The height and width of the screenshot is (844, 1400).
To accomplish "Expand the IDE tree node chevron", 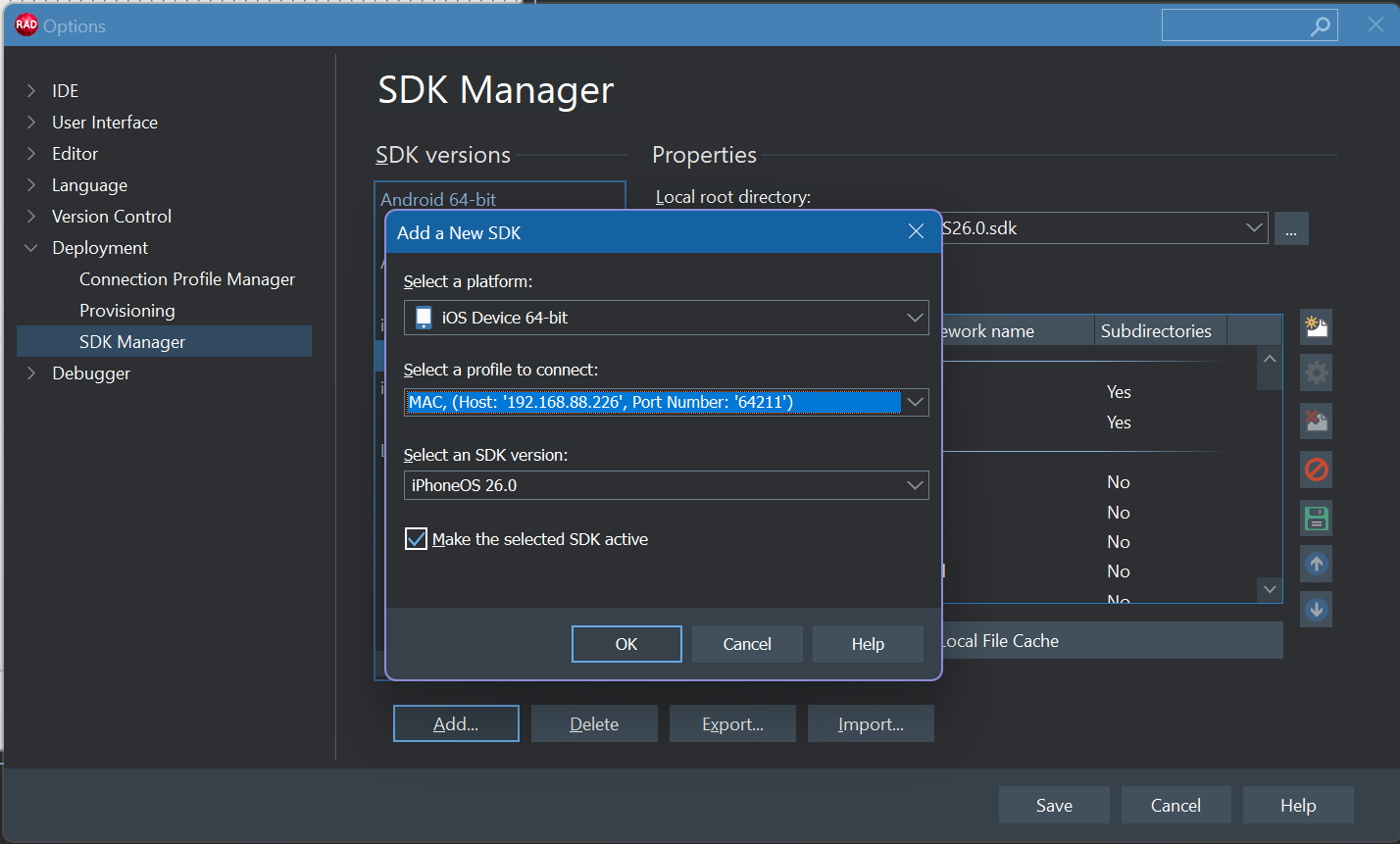I will [x=31, y=91].
